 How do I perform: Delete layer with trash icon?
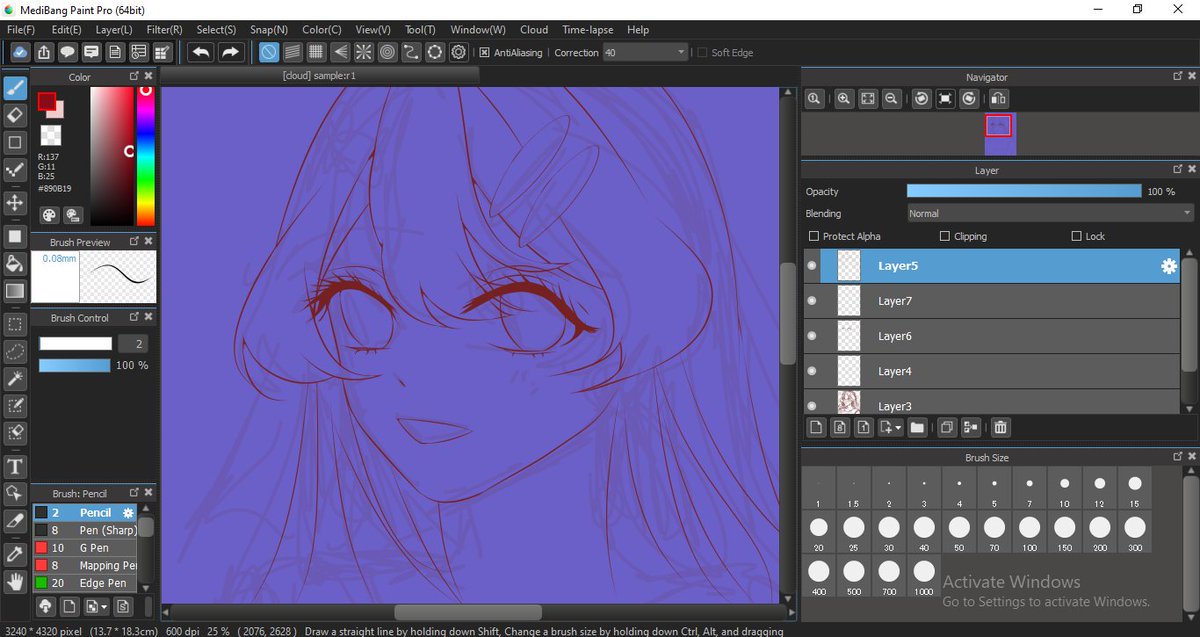click(1000, 427)
